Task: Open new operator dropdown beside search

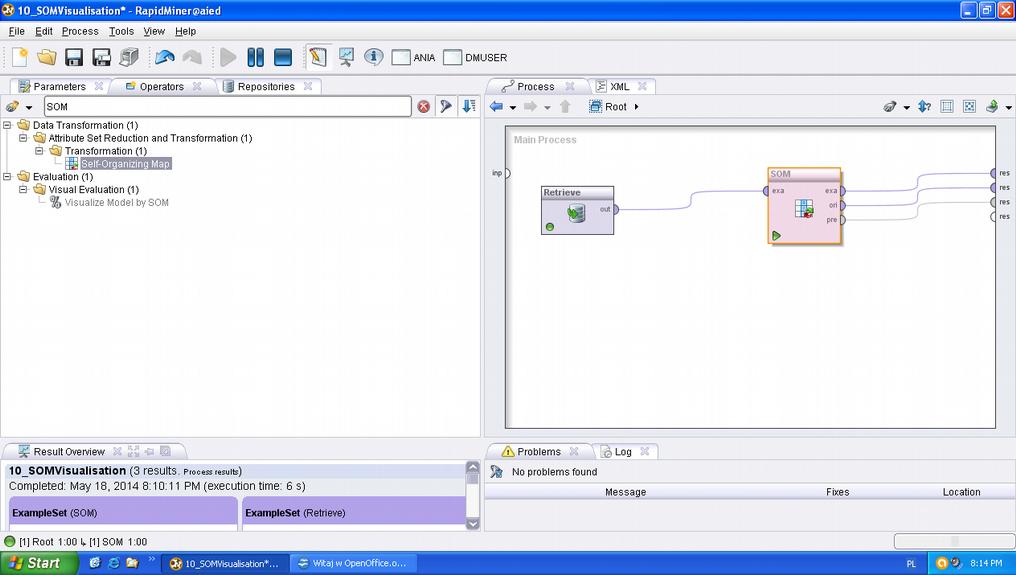Action: coord(28,107)
